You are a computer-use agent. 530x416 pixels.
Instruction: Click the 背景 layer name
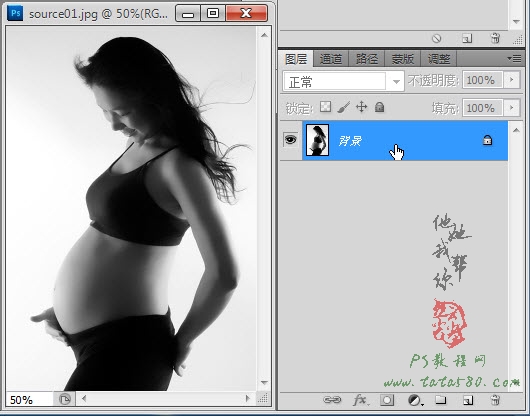pyautogui.click(x=350, y=141)
